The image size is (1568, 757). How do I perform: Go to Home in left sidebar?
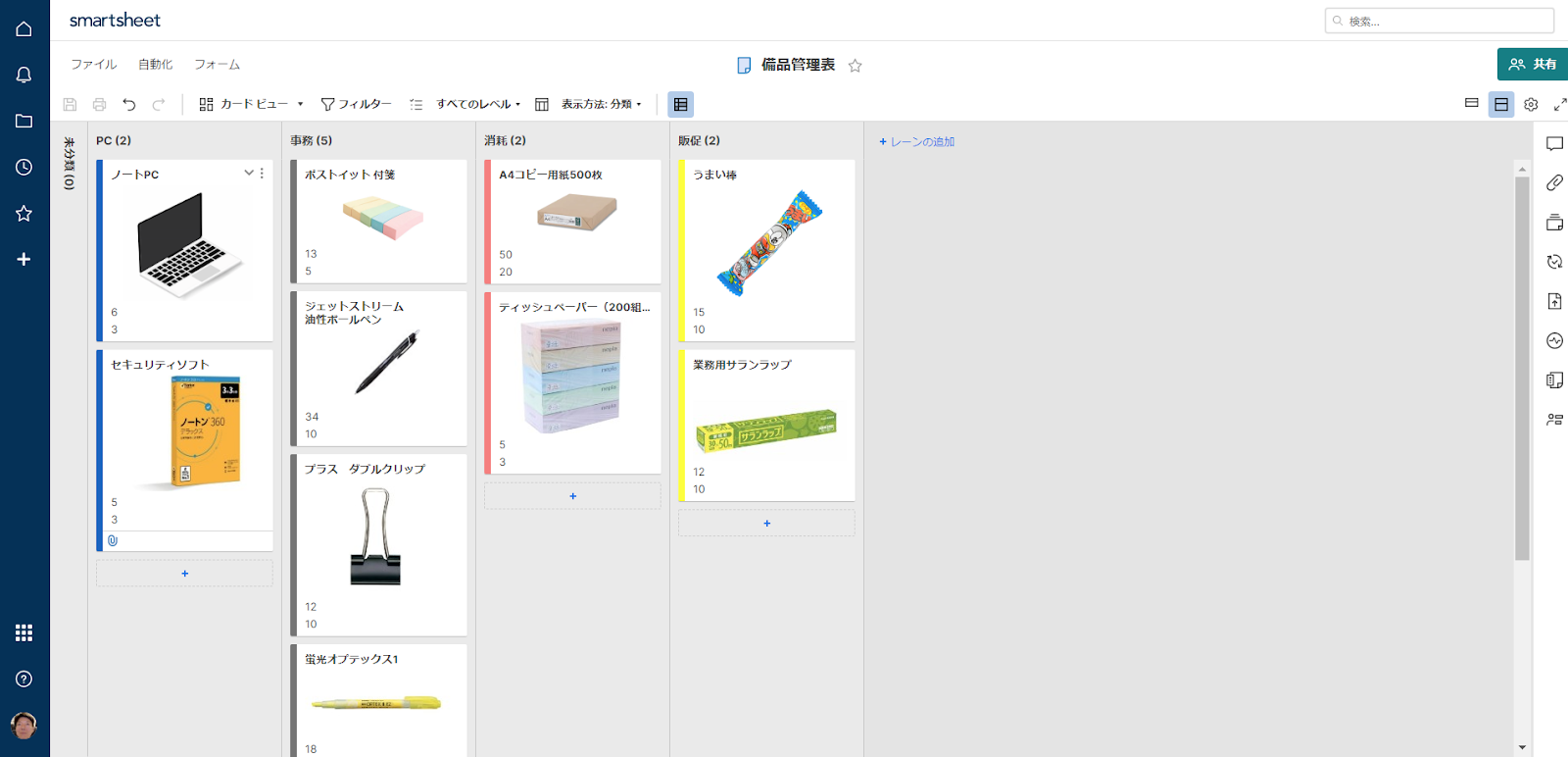pos(24,28)
